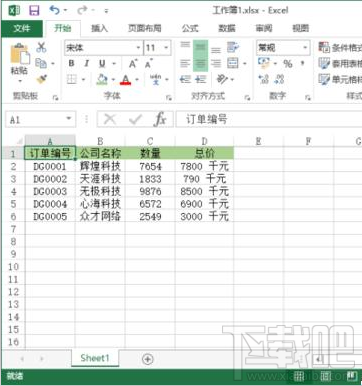
Task: Select the Format Painter brush
Action: 42,79
